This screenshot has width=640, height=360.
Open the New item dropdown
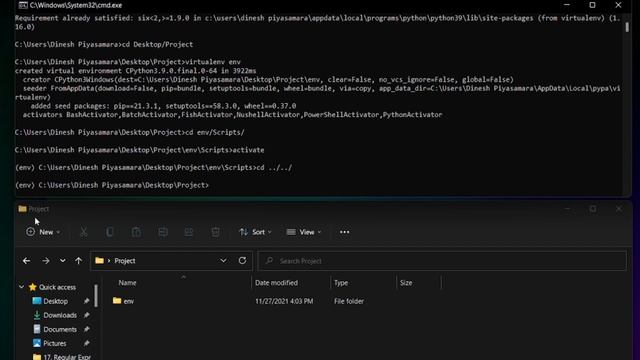[x=43, y=232]
